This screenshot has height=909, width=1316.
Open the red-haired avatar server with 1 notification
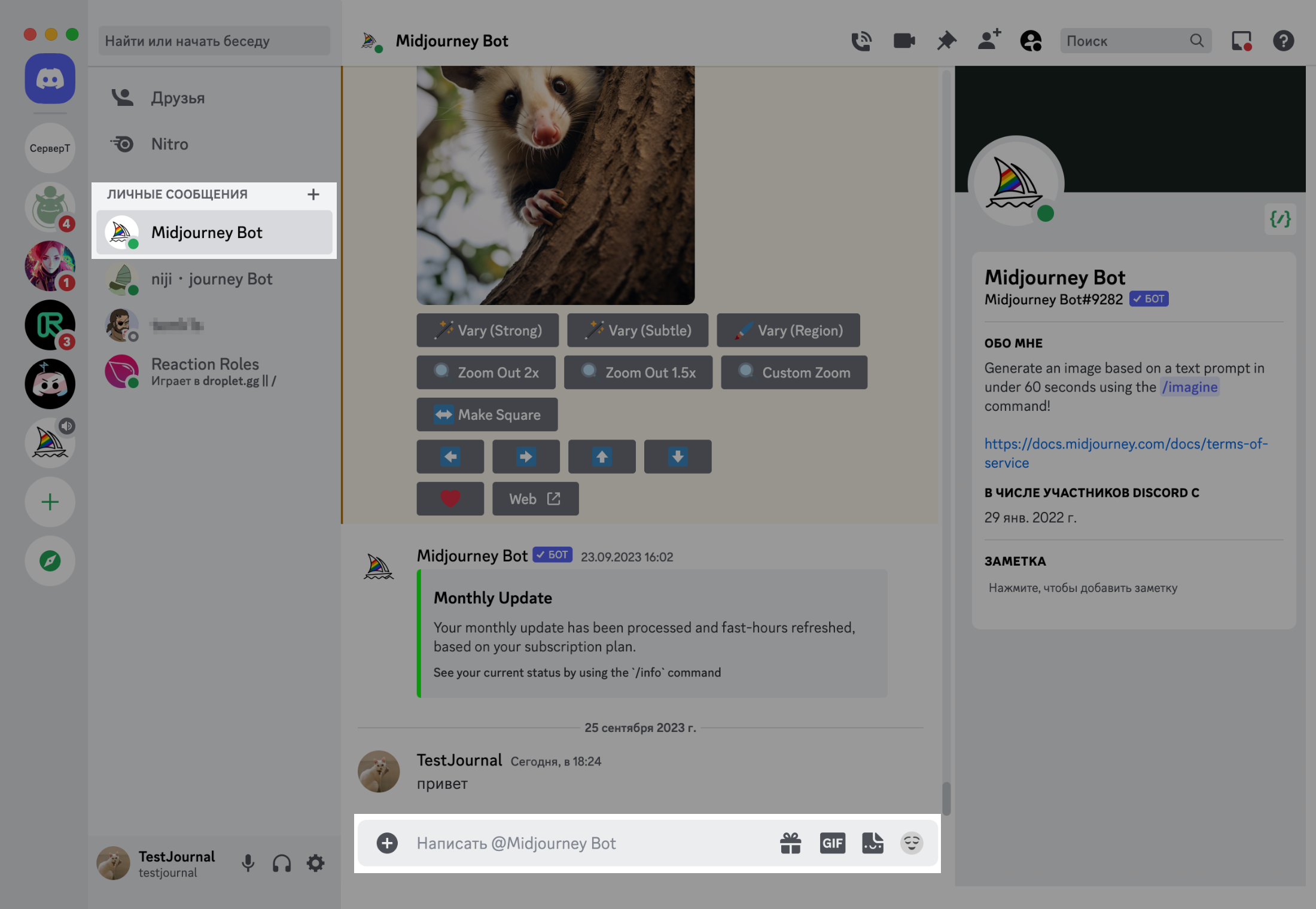(50, 266)
